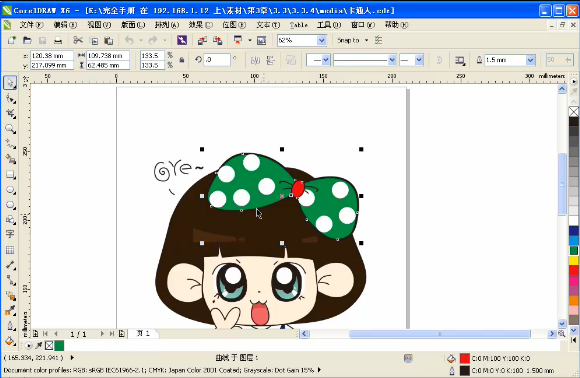The height and width of the screenshot is (378, 580).
Task: Select the Rectangle tool
Action: [x=10, y=174]
